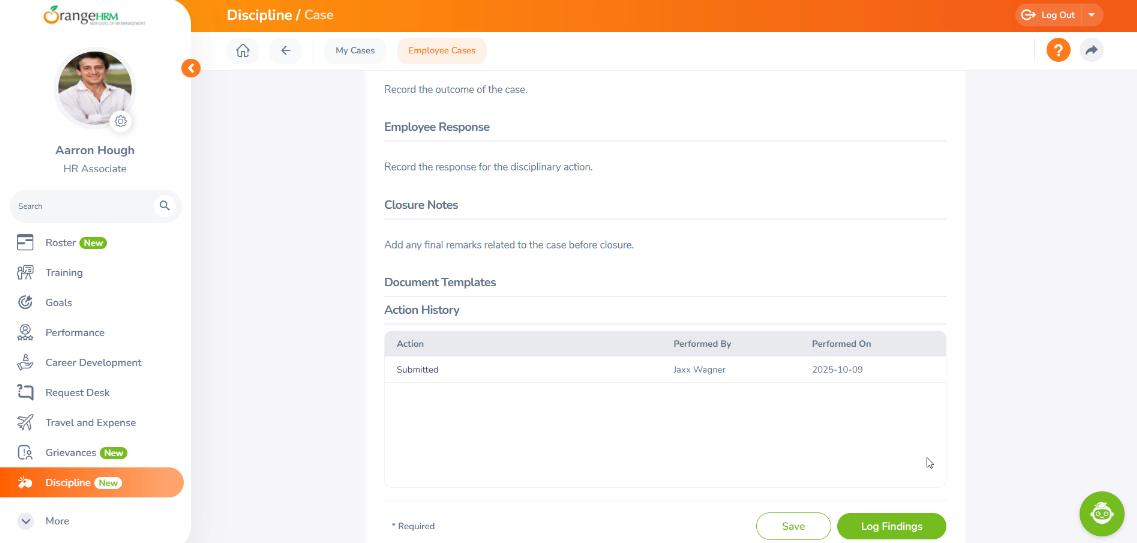This screenshot has height=543, width=1137.
Task: Open the chatbot assistant icon
Action: tap(1101, 513)
